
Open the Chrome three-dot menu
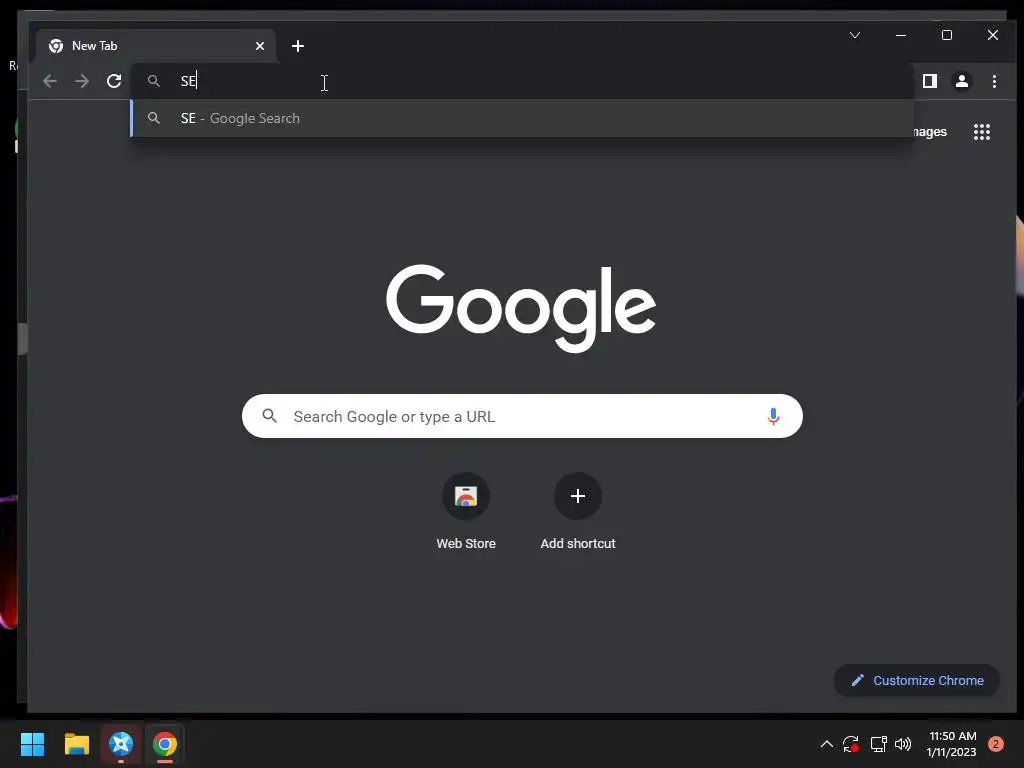point(994,81)
